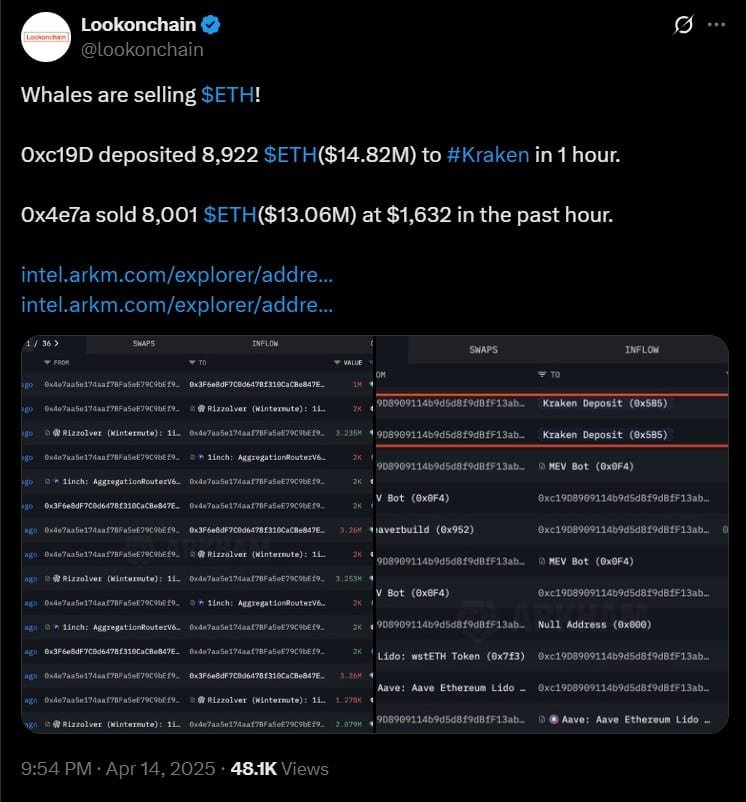Image resolution: width=746 pixels, height=802 pixels.
Task: Open the @lookonchain handle
Action: [141, 50]
